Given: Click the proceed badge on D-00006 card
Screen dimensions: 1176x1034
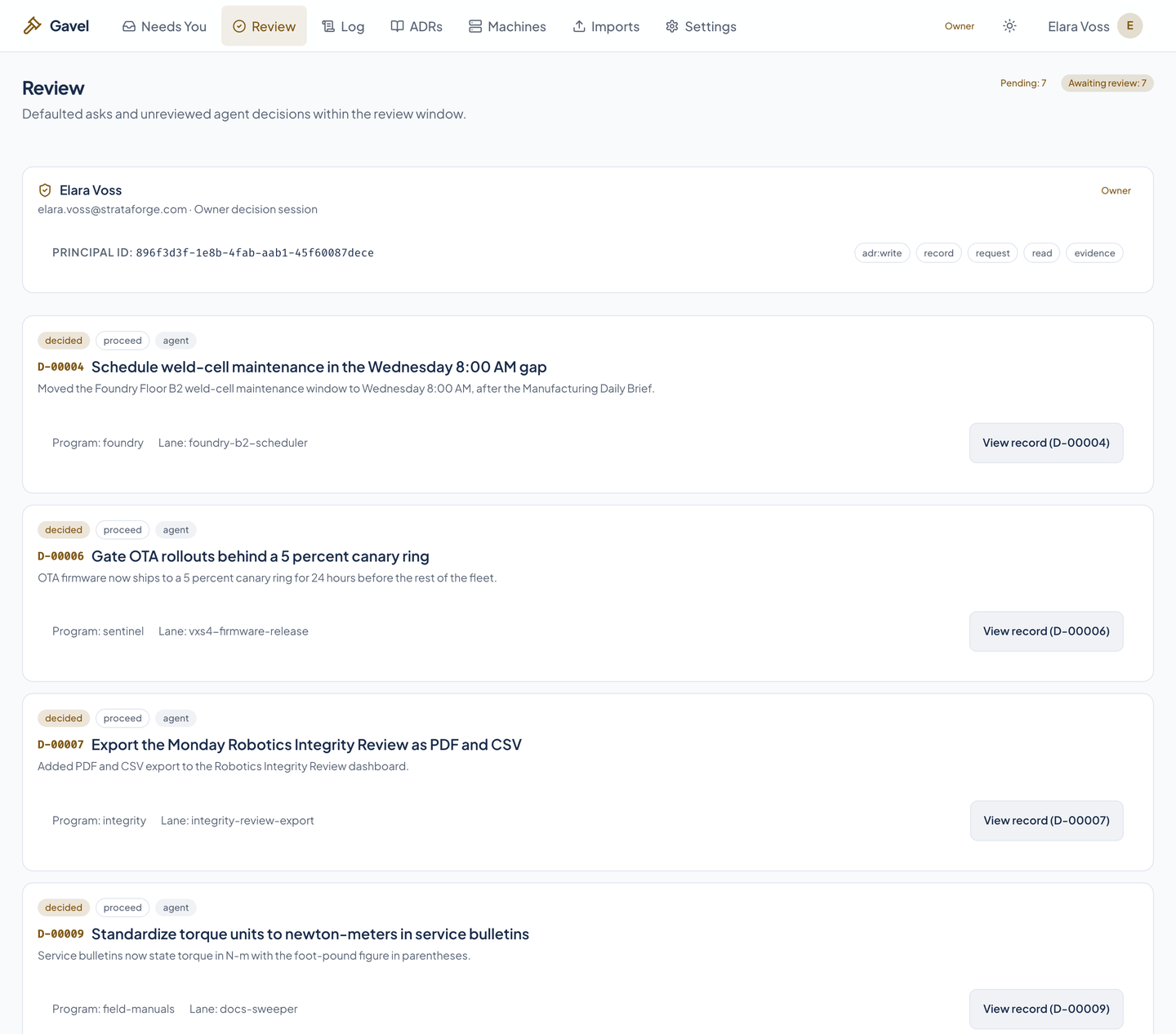Looking at the screenshot, I should point(122,530).
